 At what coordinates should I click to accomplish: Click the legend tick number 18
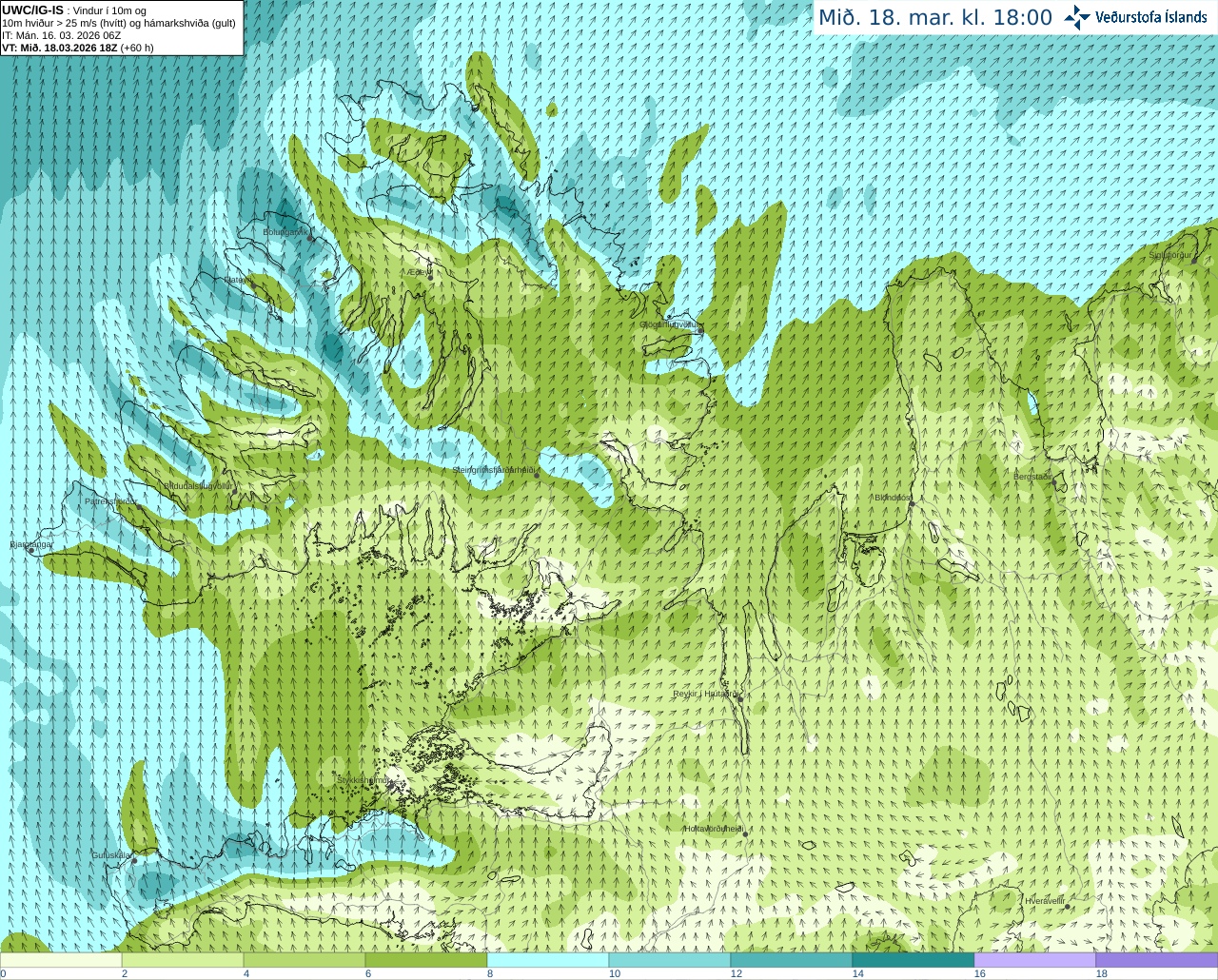click(x=1101, y=973)
